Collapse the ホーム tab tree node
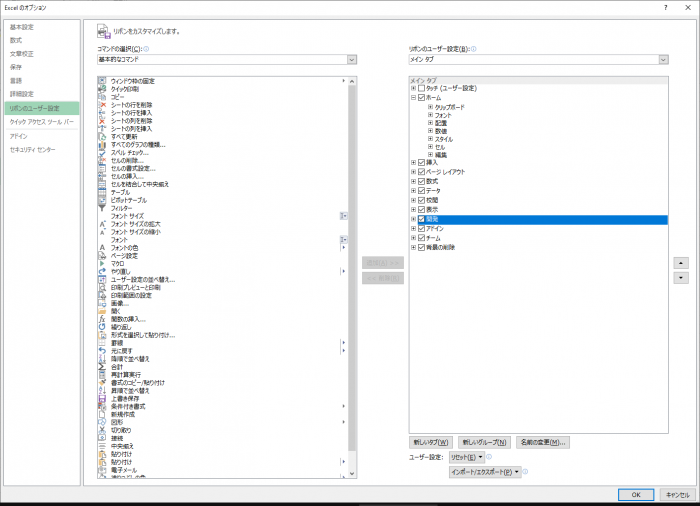Image resolution: width=700 pixels, height=506 pixels. pos(413,98)
